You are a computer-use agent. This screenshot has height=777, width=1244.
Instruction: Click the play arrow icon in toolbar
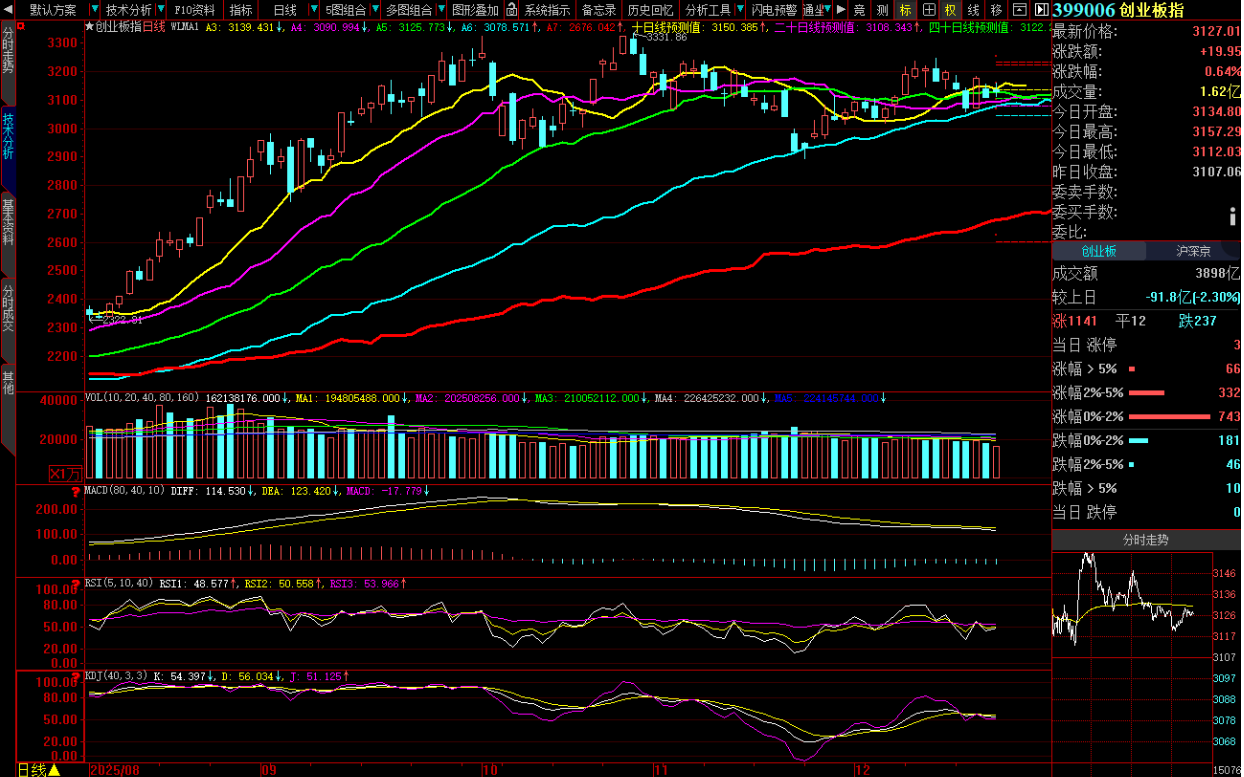[x=841, y=10]
